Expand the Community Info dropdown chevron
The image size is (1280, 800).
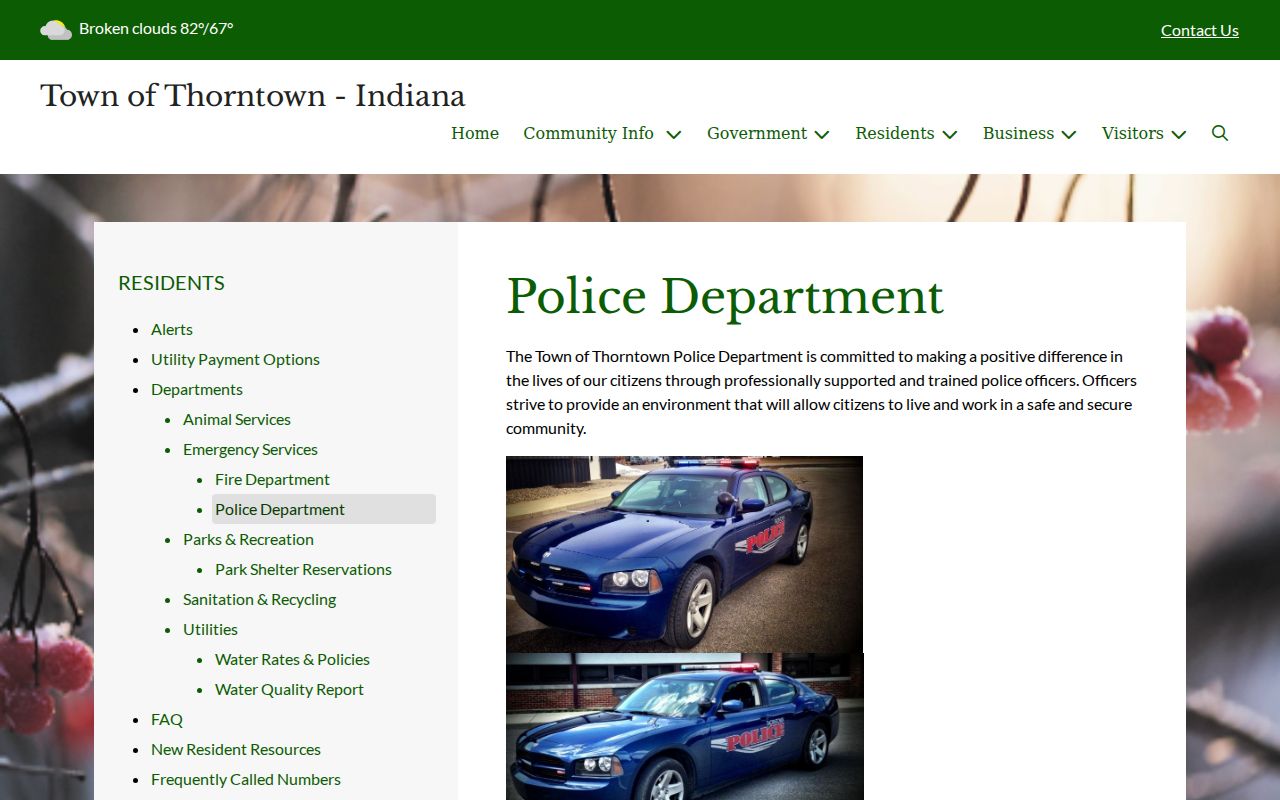coord(674,134)
